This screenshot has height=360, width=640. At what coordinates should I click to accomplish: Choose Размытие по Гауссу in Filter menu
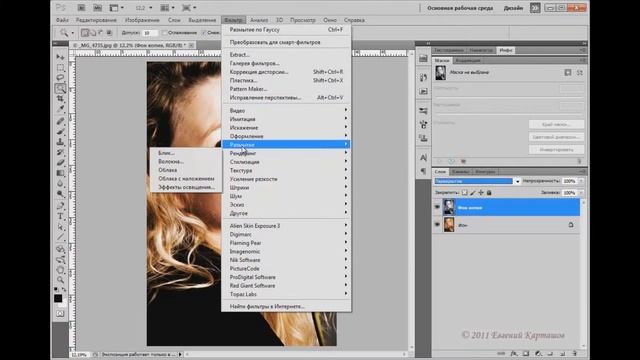[286, 30]
